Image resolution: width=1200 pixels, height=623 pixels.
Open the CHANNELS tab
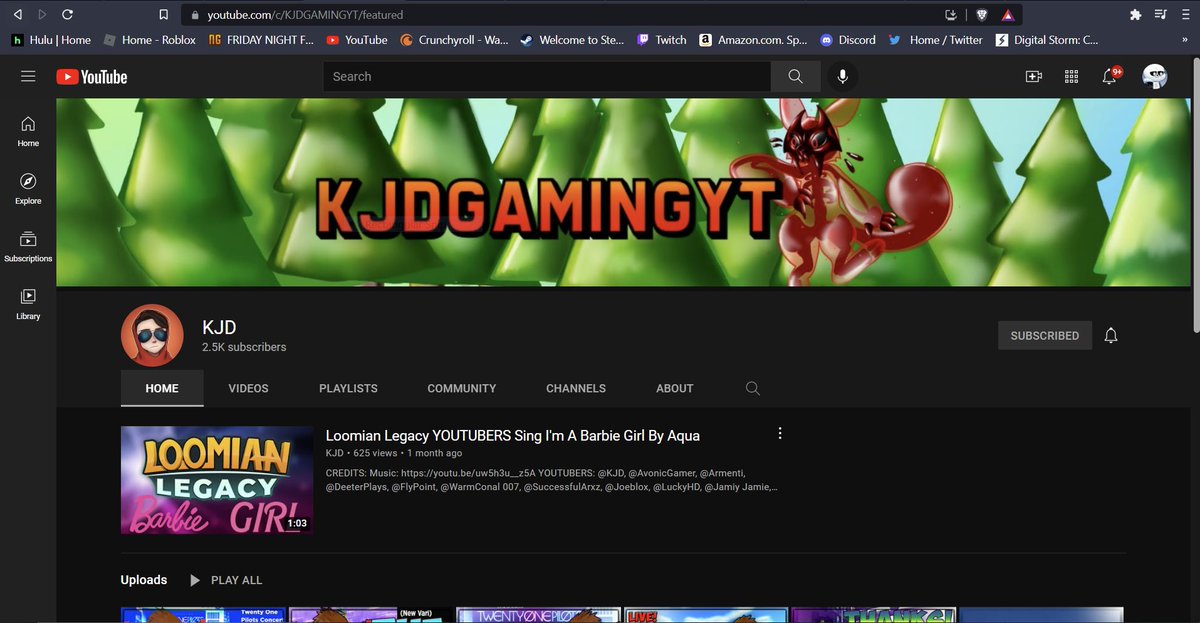576,388
